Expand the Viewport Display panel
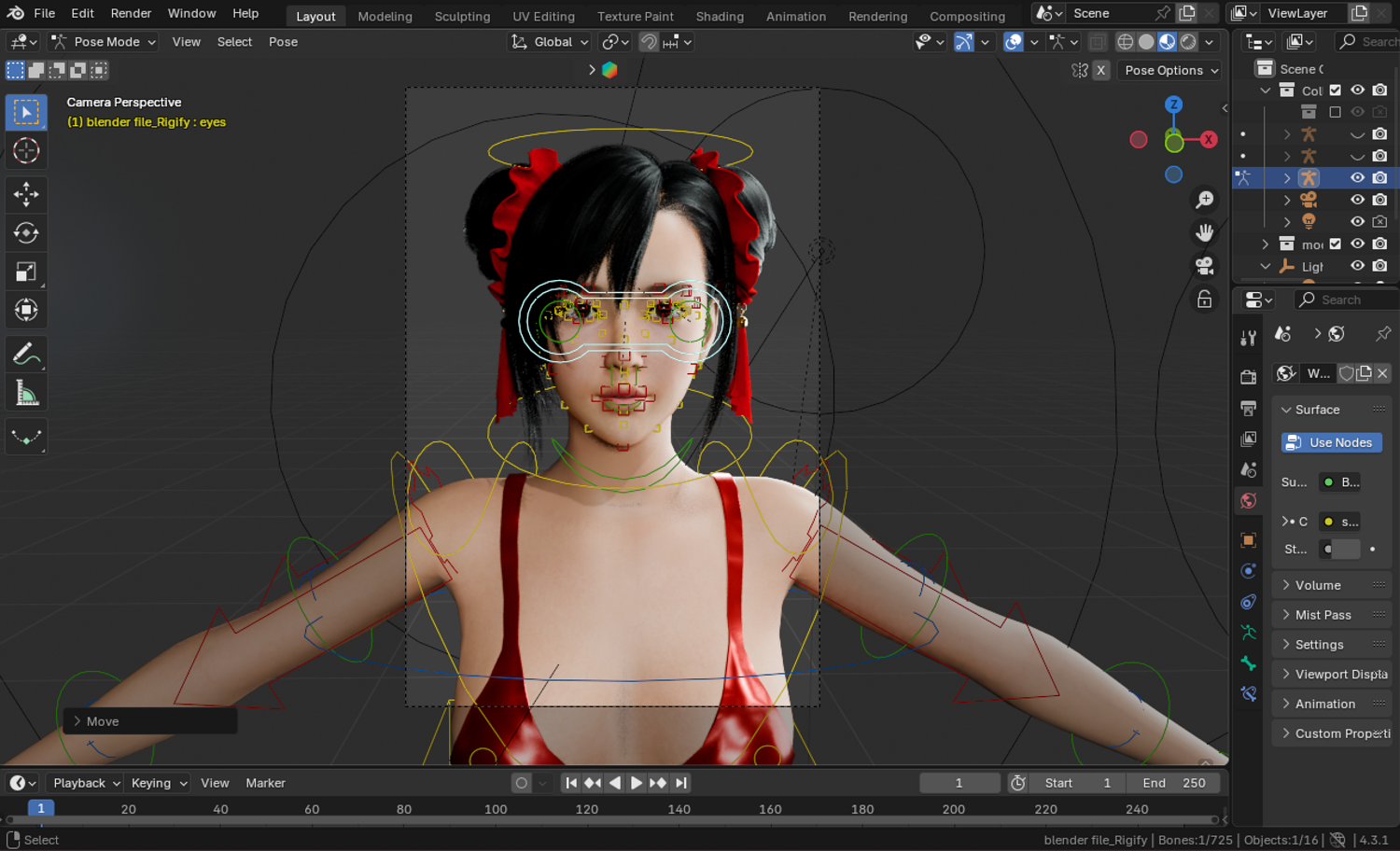The height and width of the screenshot is (851, 1400). tap(1331, 675)
